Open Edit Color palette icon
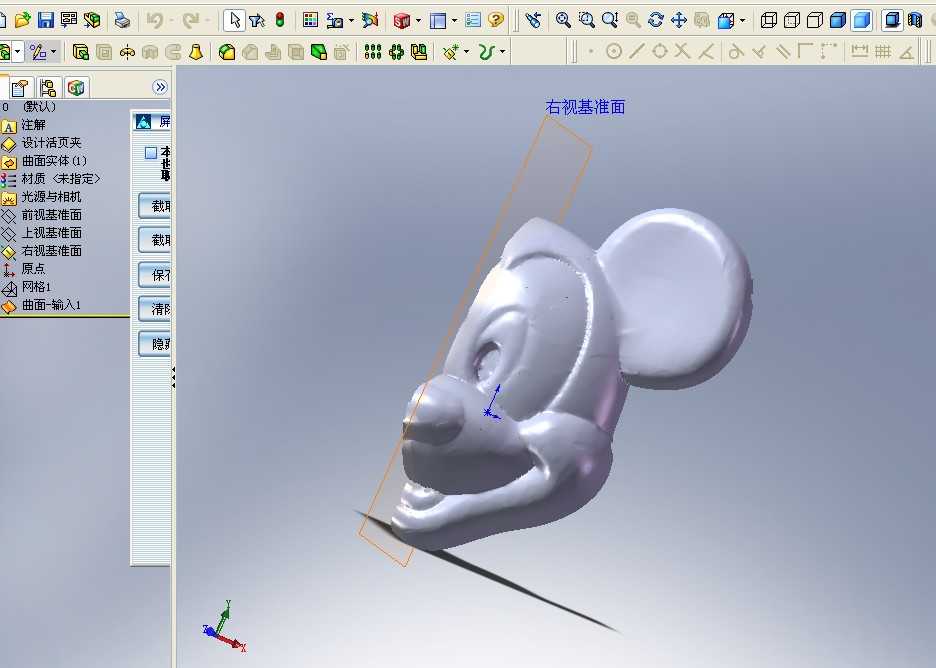This screenshot has height=668, width=936. [x=310, y=20]
